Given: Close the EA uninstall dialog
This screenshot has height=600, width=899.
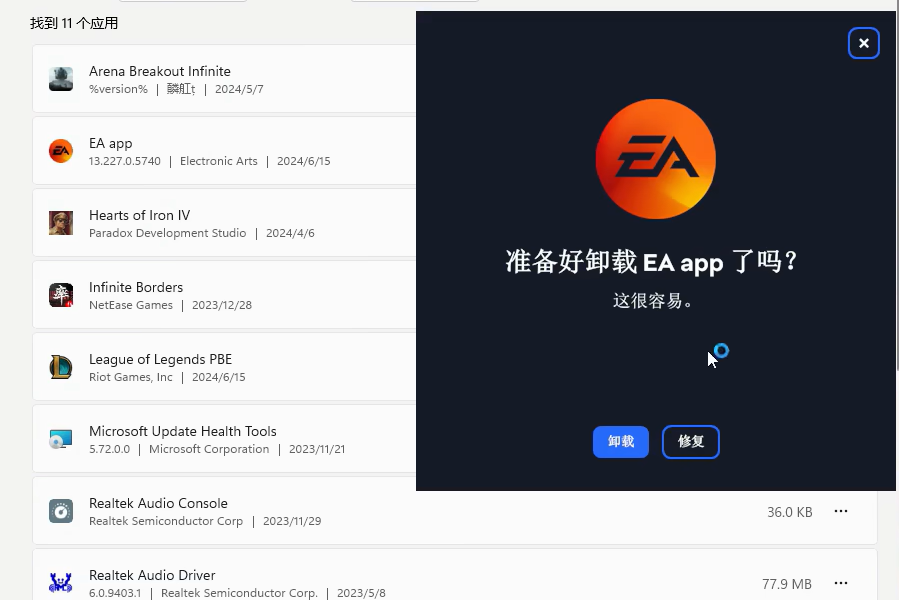Looking at the screenshot, I should [x=863, y=43].
